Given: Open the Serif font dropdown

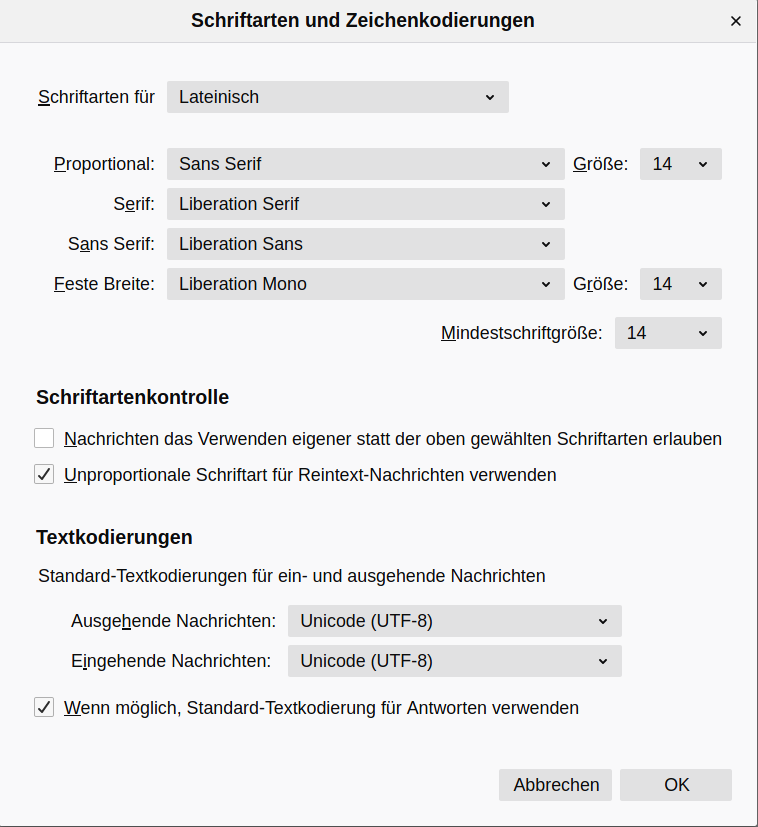Looking at the screenshot, I should 365,204.
